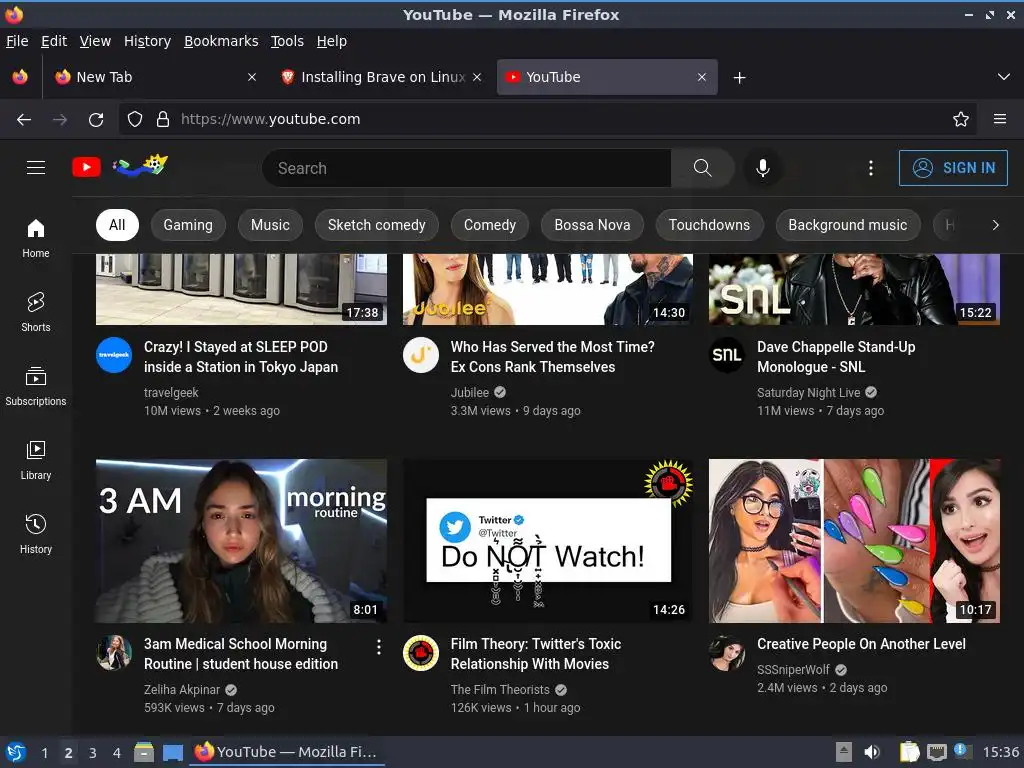Start voice search with microphone icon
1024x768 pixels.
coord(763,168)
